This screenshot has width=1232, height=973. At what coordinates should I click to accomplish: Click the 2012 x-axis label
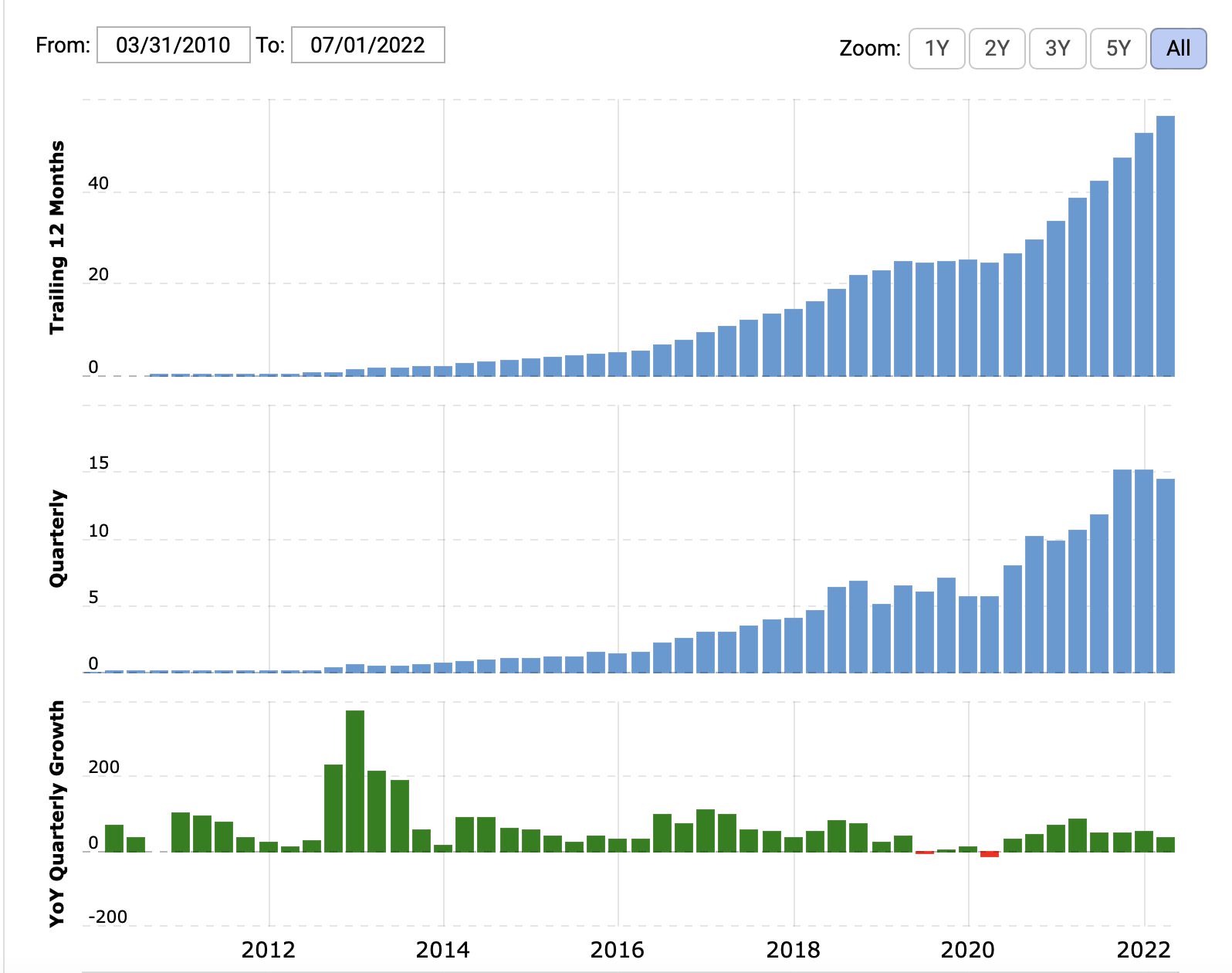(269, 949)
